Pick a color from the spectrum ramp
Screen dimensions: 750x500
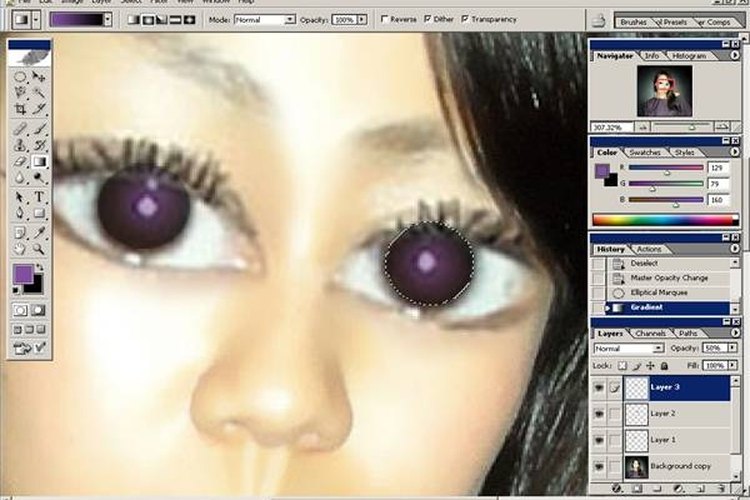click(x=665, y=220)
